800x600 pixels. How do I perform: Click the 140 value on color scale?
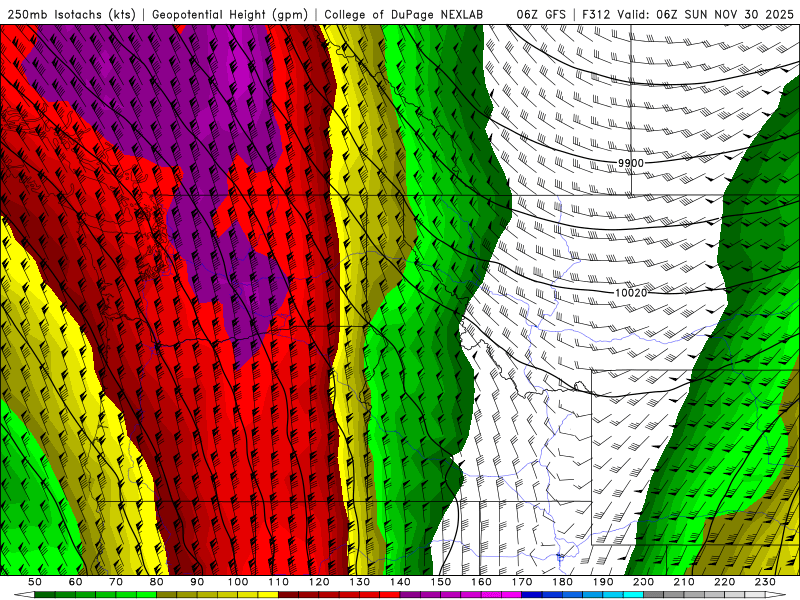[x=400, y=582]
